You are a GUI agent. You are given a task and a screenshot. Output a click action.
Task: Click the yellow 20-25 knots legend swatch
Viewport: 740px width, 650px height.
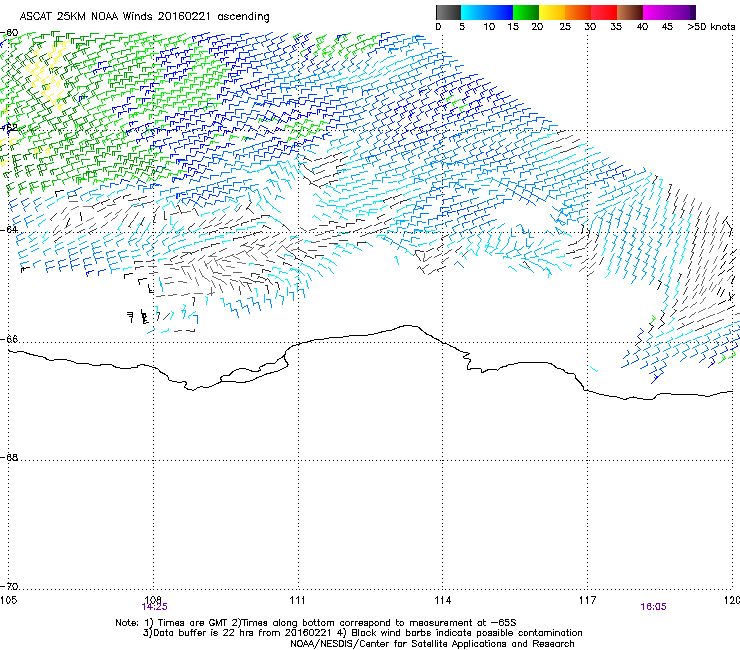pos(552,12)
